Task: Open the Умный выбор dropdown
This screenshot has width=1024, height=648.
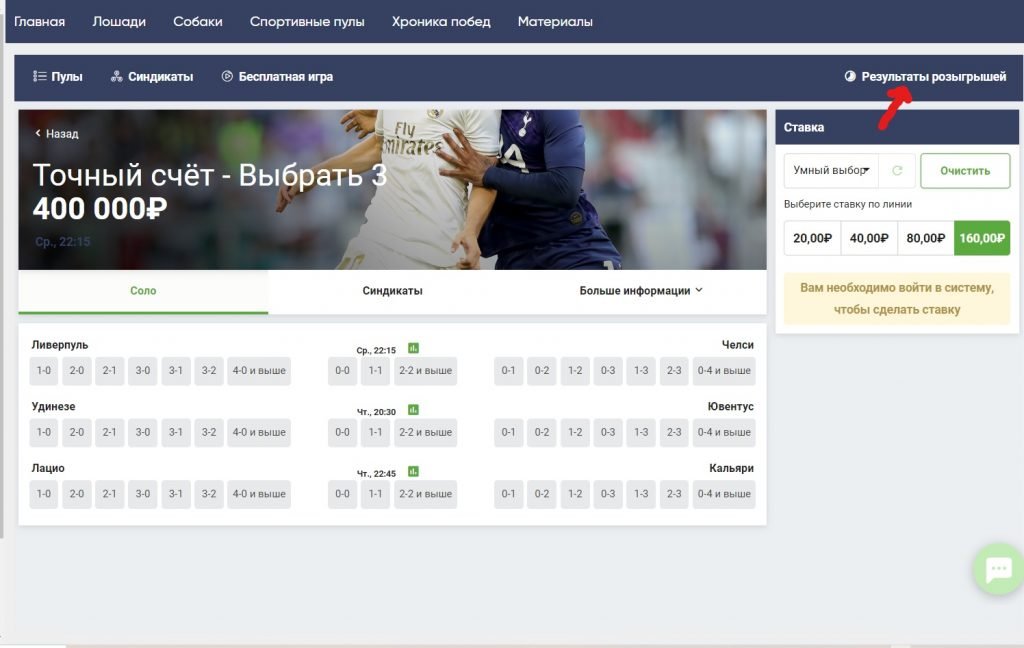Action: click(x=831, y=170)
